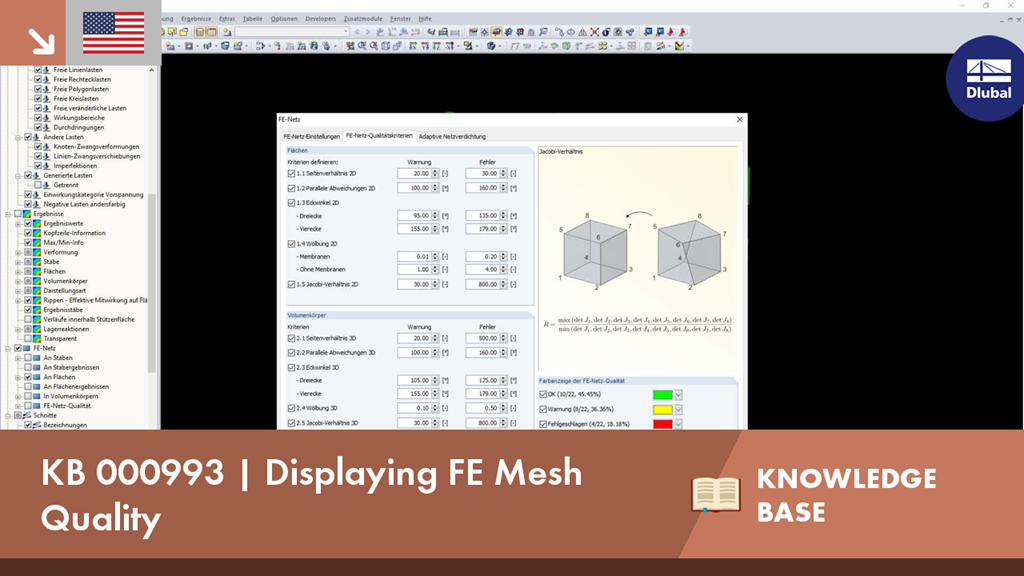Click the rainbow icon beside Stäbe
Image resolution: width=1024 pixels, height=576 pixels.
coord(37,262)
